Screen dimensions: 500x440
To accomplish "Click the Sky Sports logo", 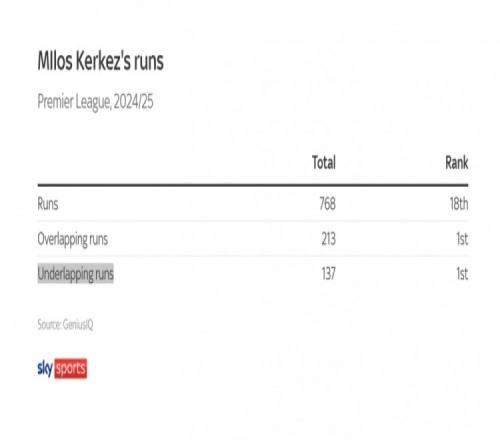I will pyautogui.click(x=62, y=368).
